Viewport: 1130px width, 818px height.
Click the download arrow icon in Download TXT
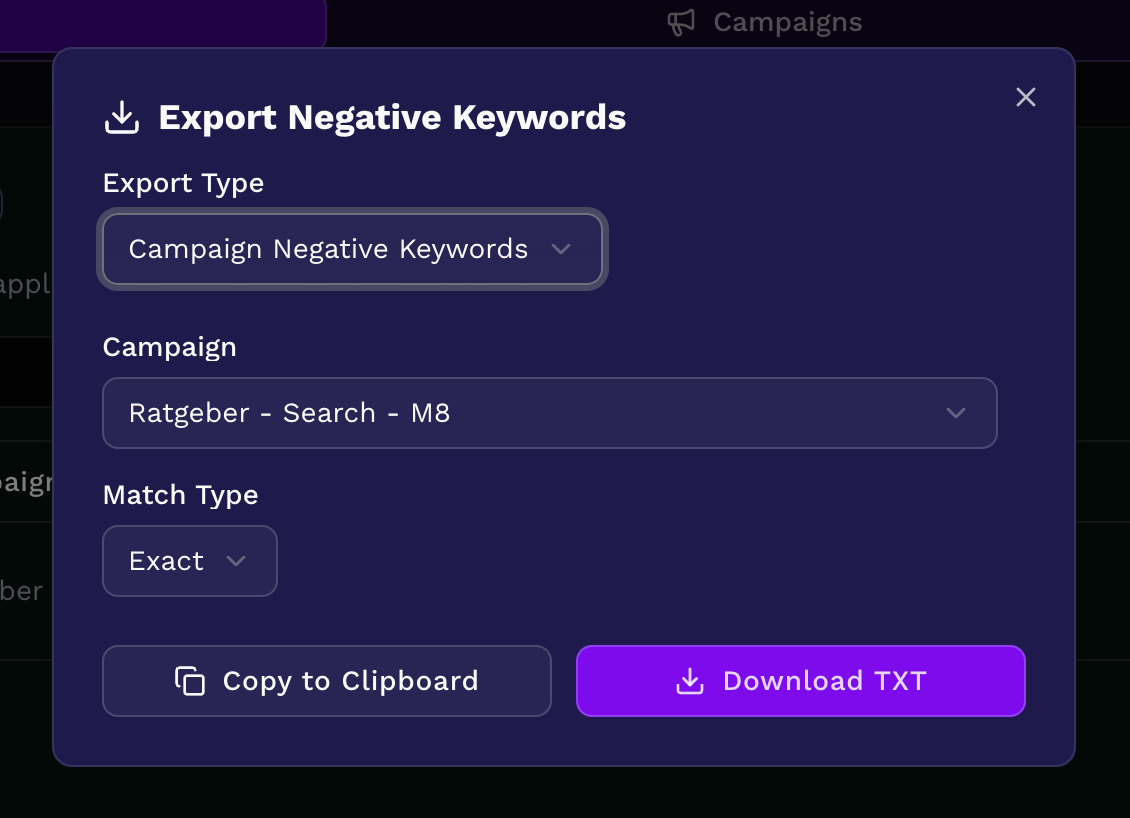pos(690,681)
